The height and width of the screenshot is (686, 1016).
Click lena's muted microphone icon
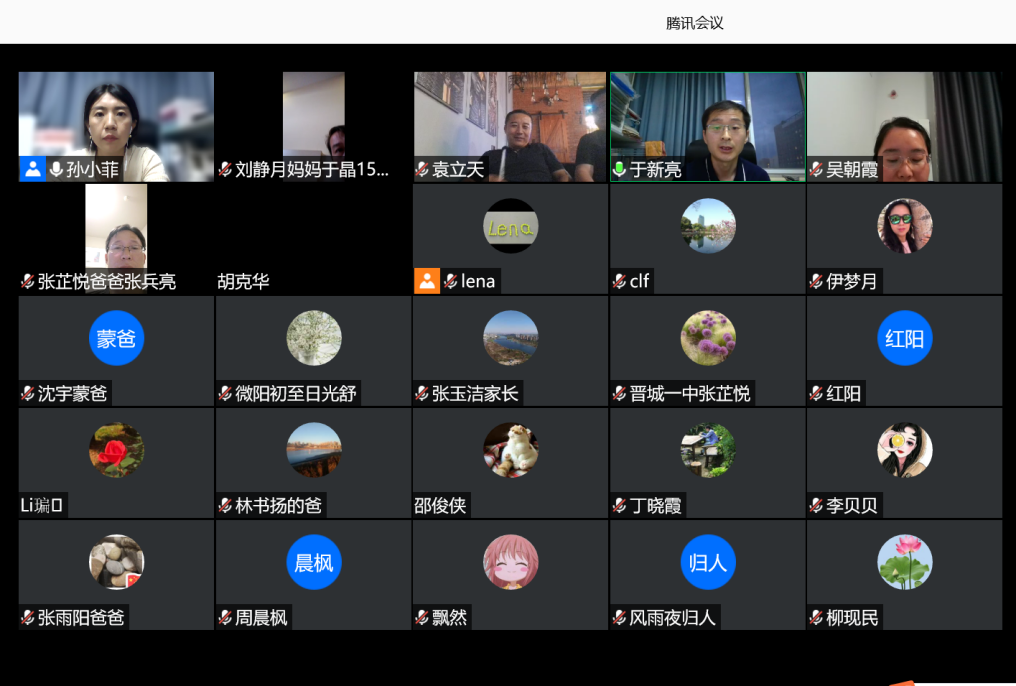pyautogui.click(x=451, y=281)
